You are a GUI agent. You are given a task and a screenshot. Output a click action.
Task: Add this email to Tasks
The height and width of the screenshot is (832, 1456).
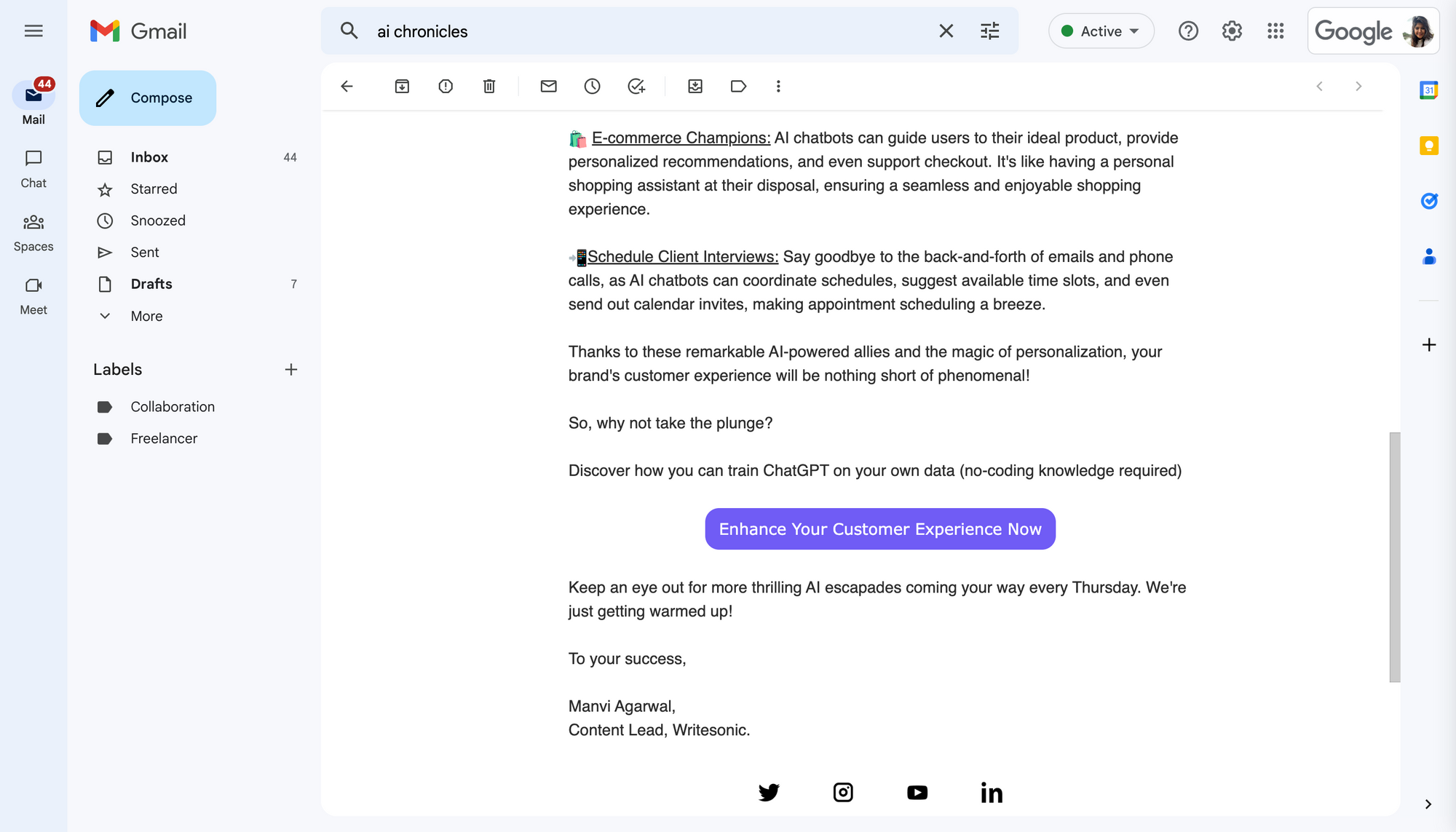point(636,86)
